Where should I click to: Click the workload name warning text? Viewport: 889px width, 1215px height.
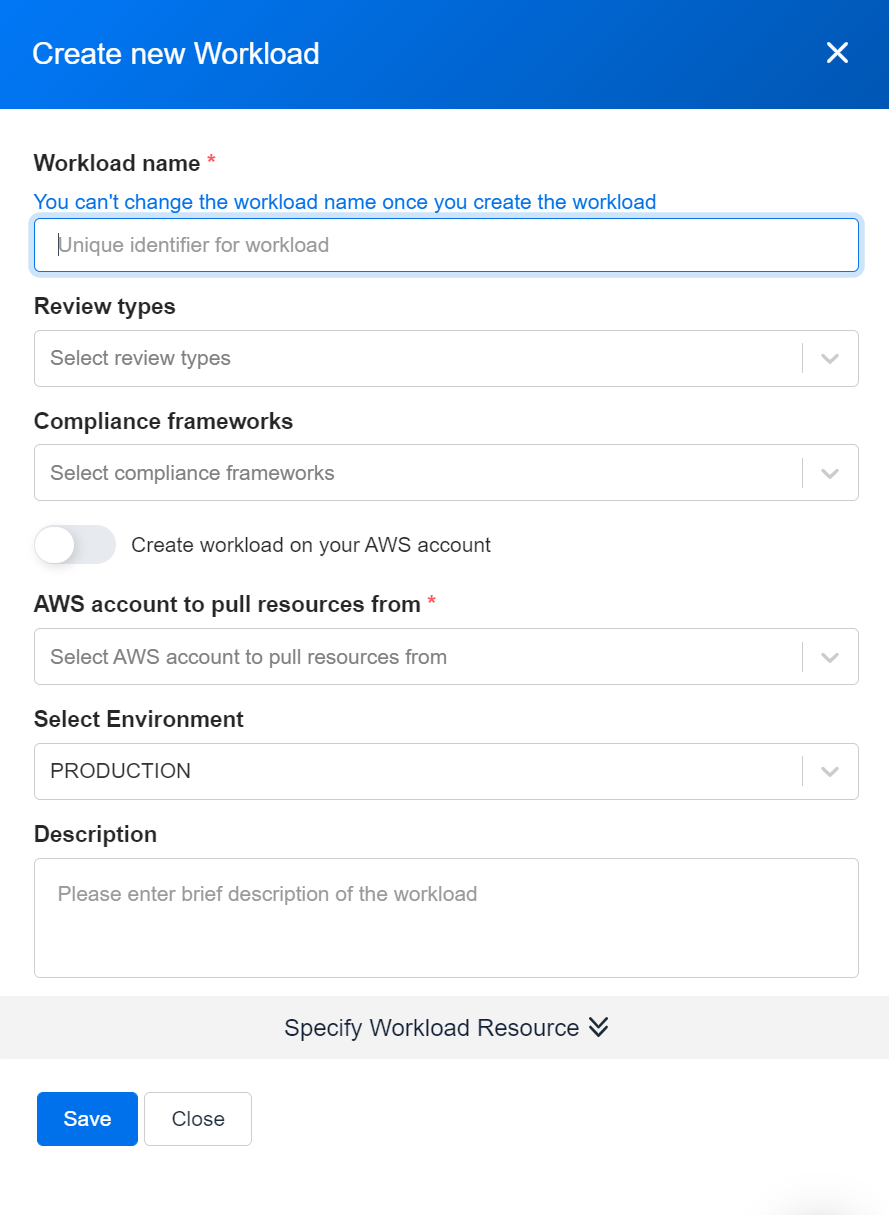tap(345, 202)
